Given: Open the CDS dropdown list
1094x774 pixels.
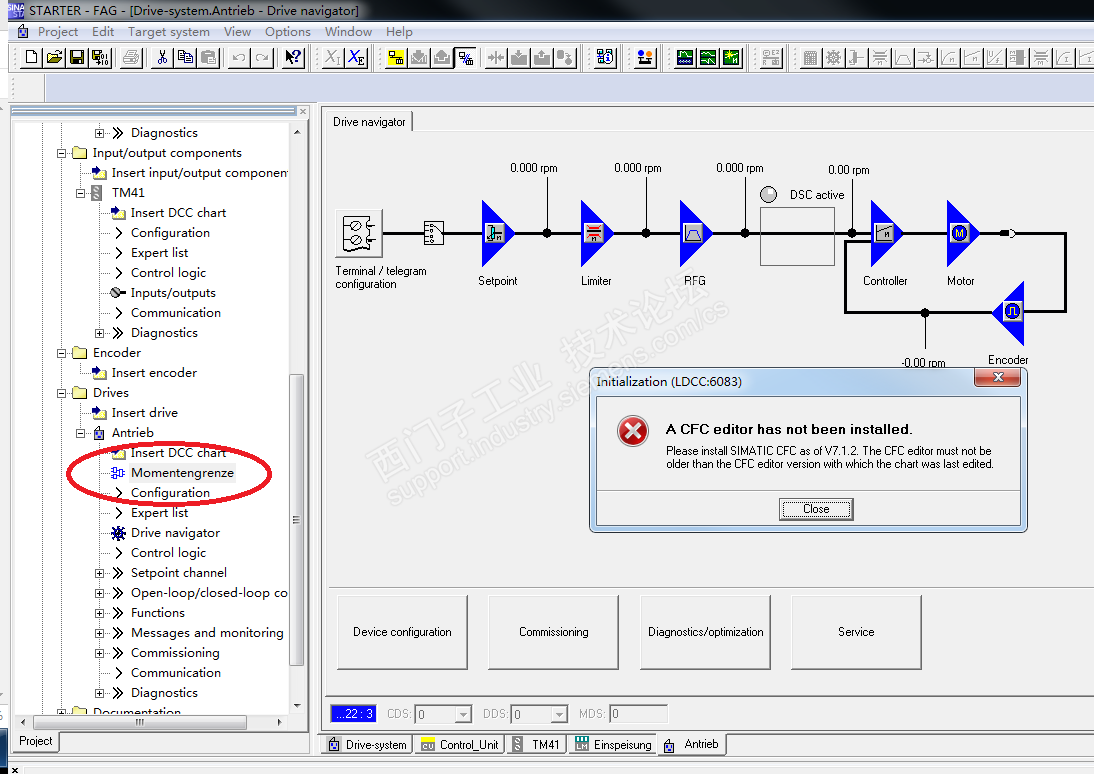Looking at the screenshot, I should coord(463,714).
